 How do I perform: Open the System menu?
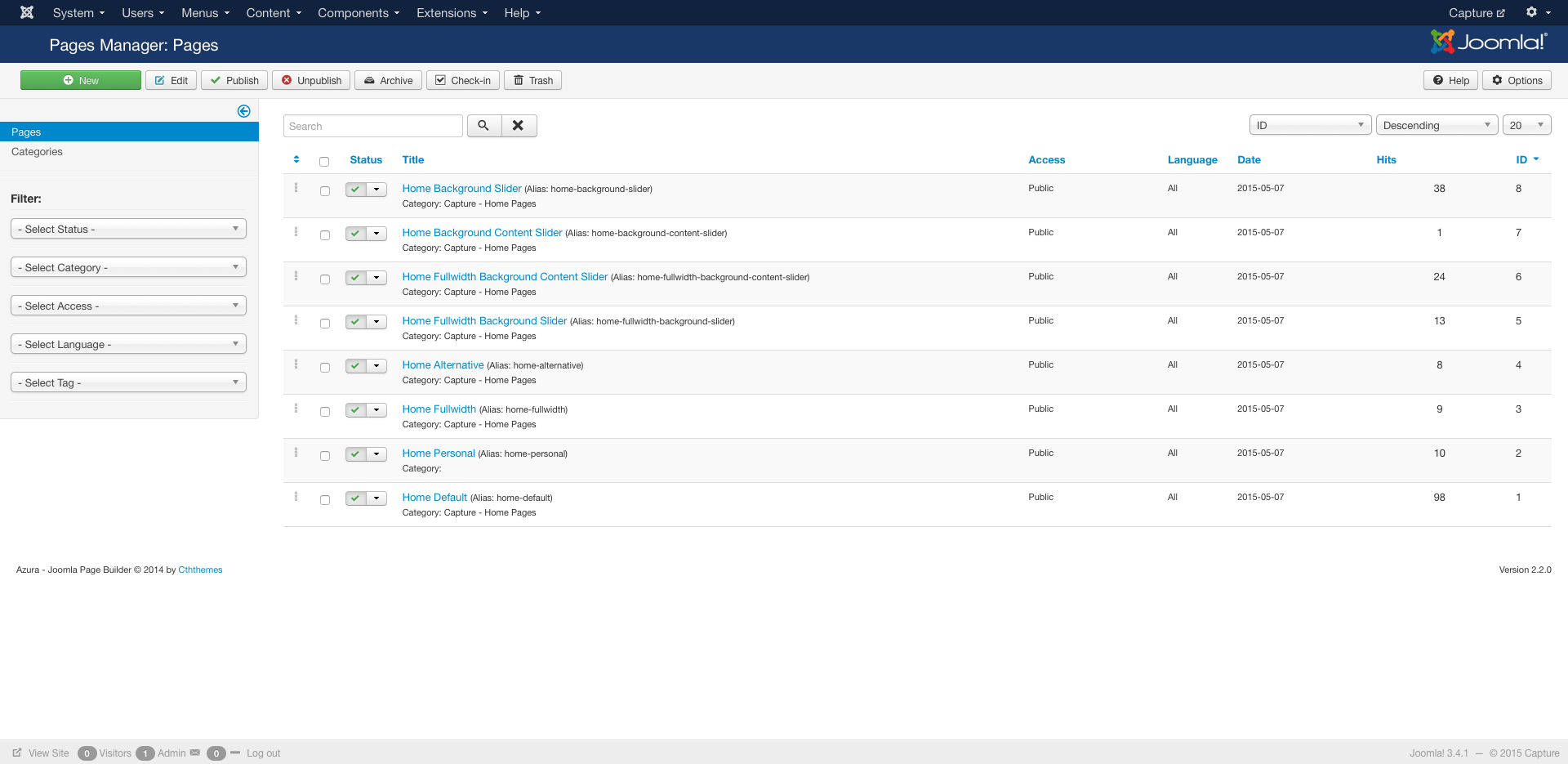point(78,12)
